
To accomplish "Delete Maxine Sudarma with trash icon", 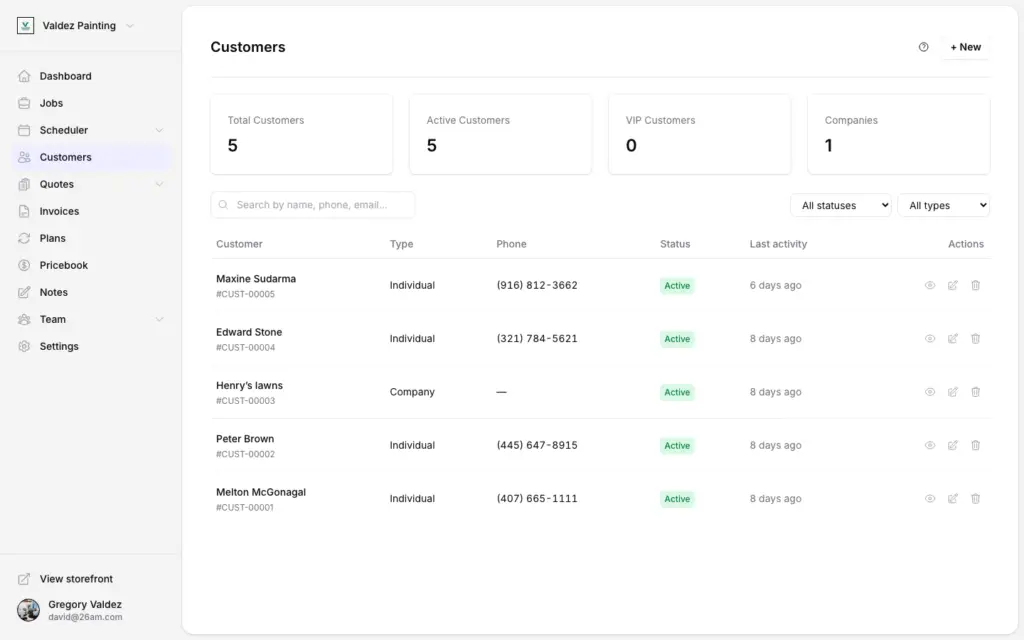I will 976,285.
